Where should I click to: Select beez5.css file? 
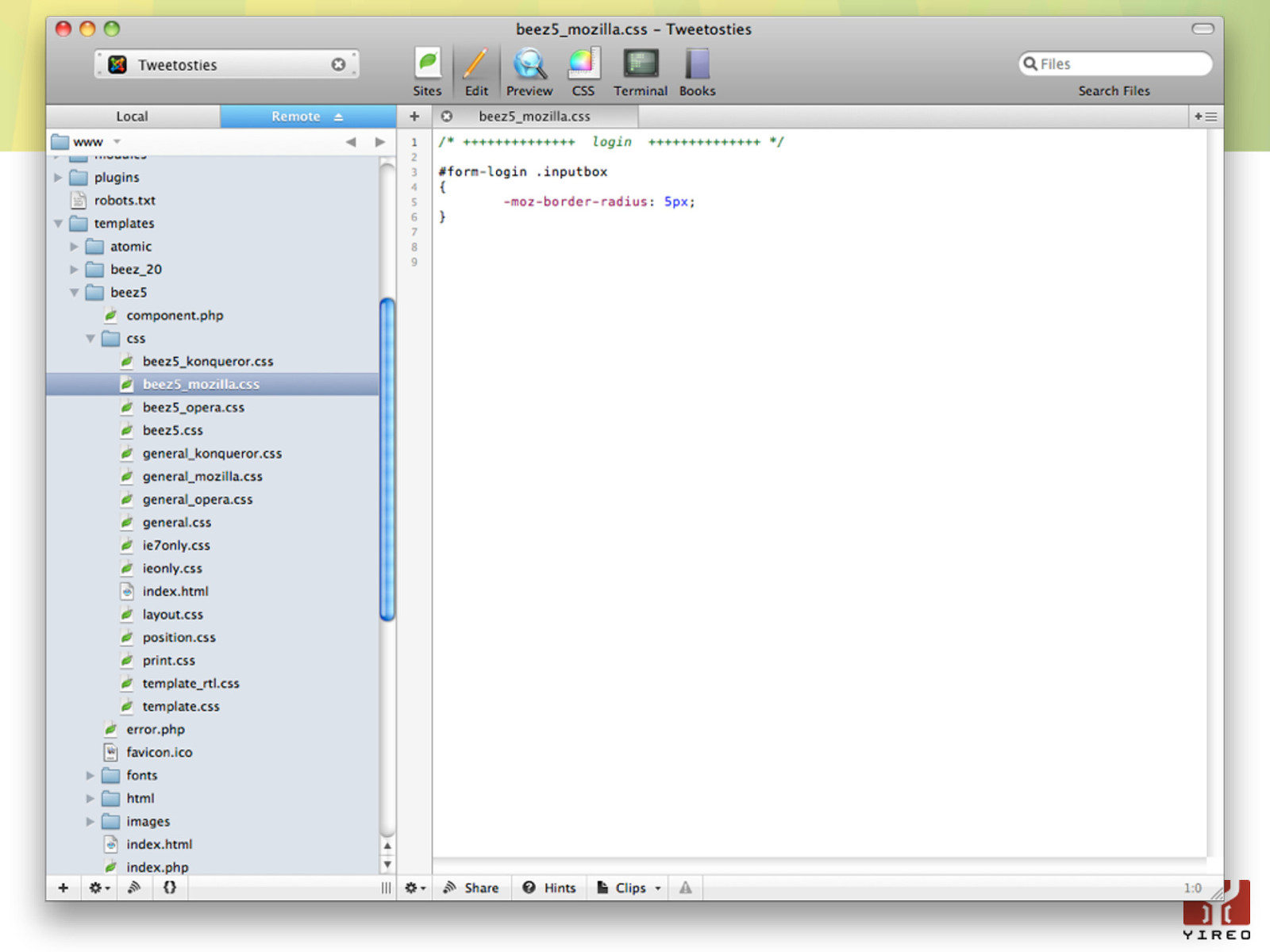coord(213,431)
